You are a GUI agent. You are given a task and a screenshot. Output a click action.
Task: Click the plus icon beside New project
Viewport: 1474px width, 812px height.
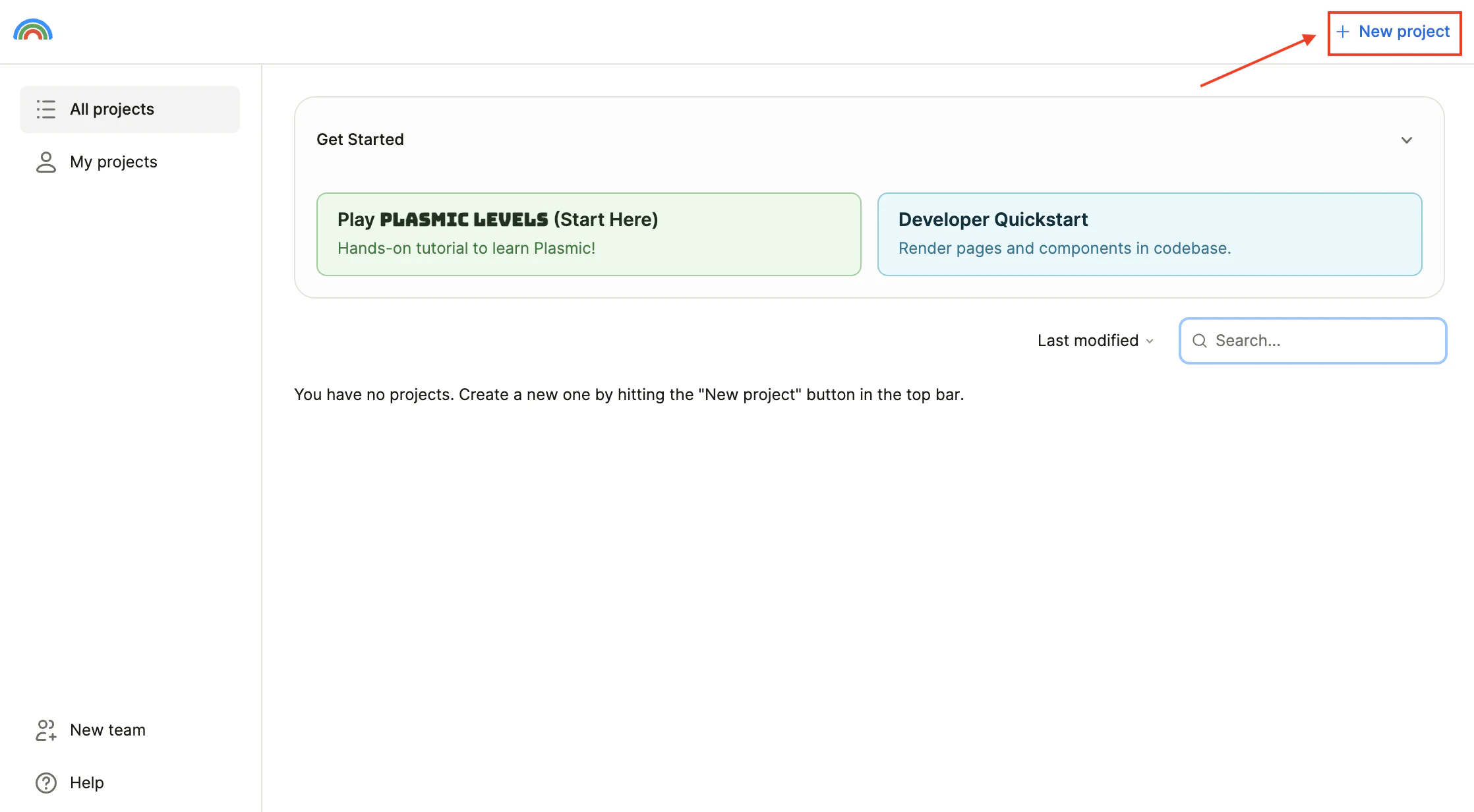(x=1343, y=32)
